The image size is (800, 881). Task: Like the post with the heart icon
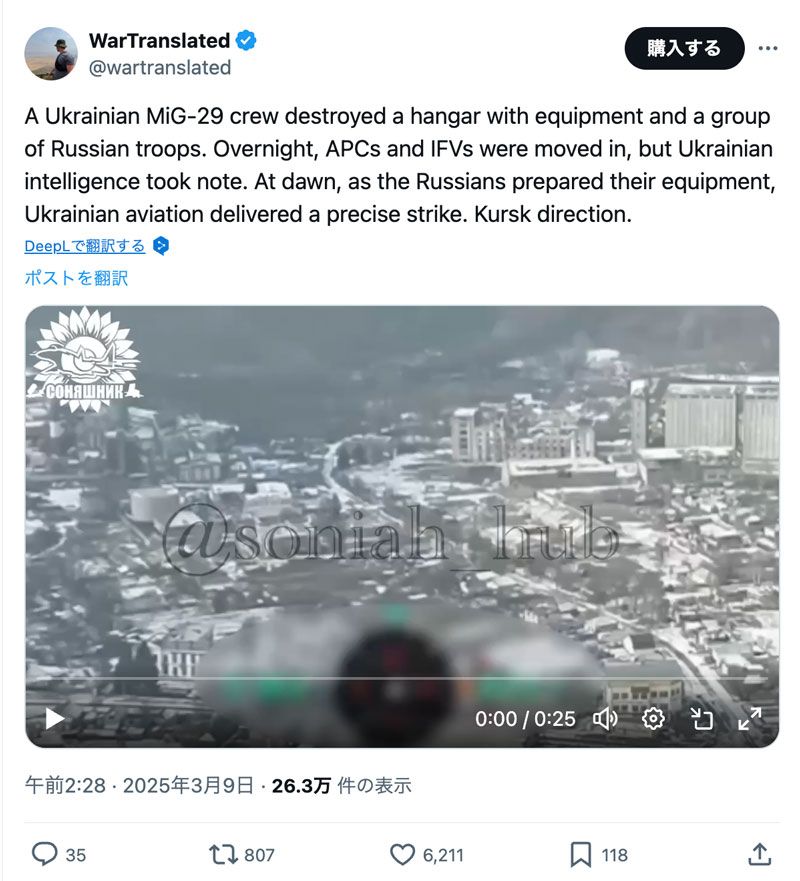pos(402,855)
